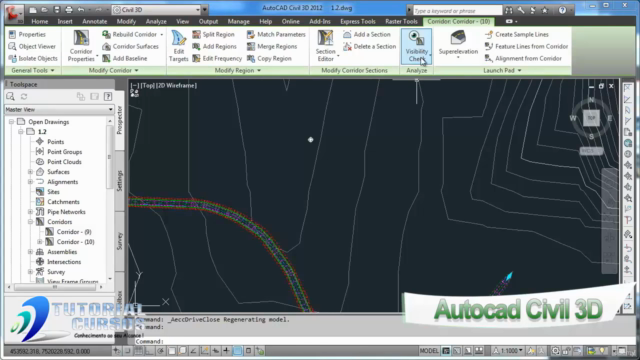Open Object Viewer

point(32,47)
